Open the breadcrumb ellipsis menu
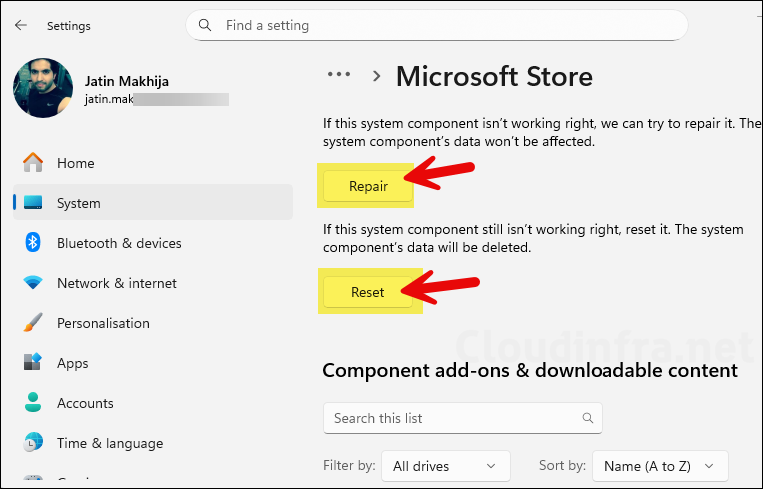 (339, 75)
